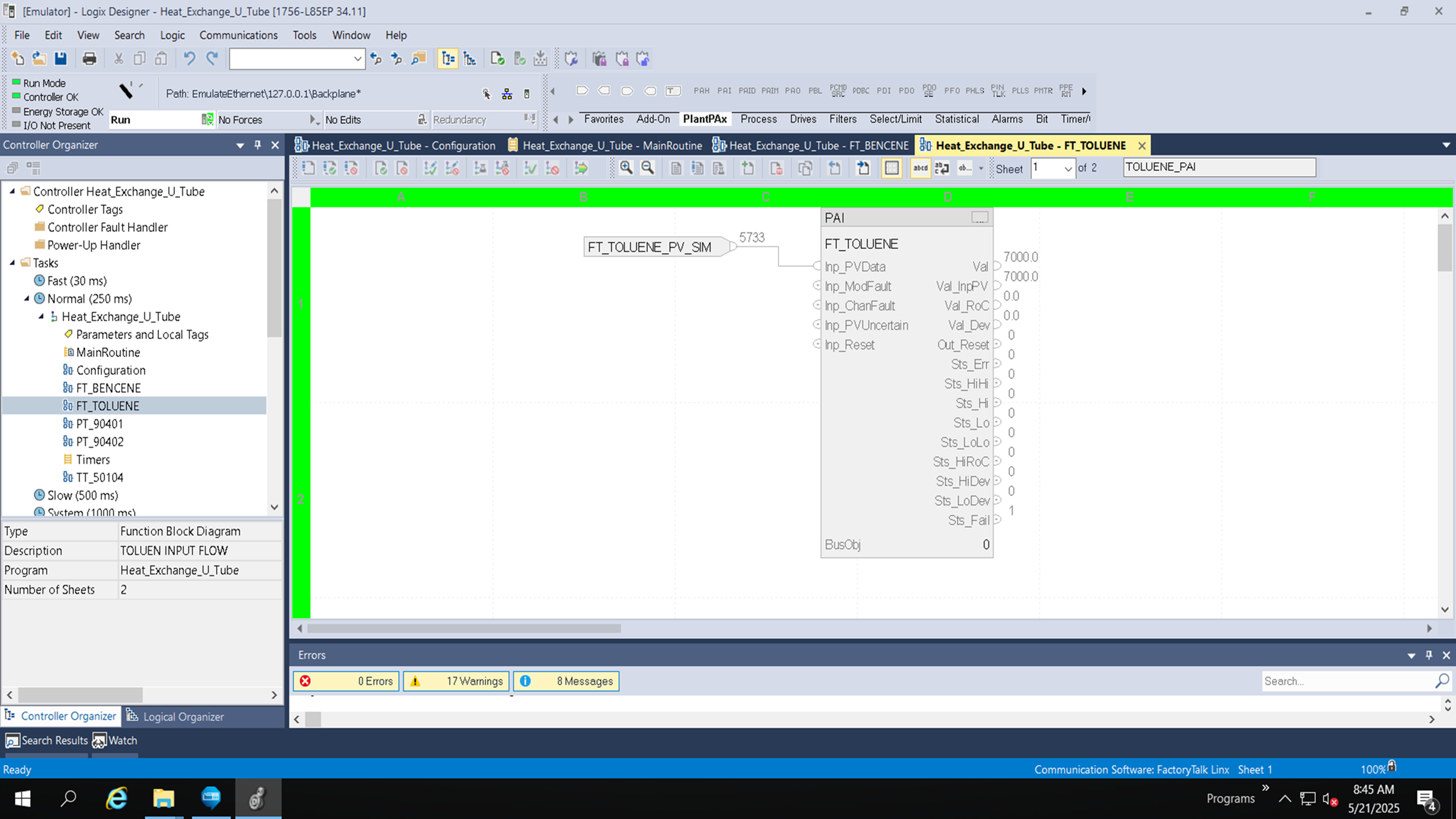
Task: Click the Zoom In magnifier icon
Action: 626,168
